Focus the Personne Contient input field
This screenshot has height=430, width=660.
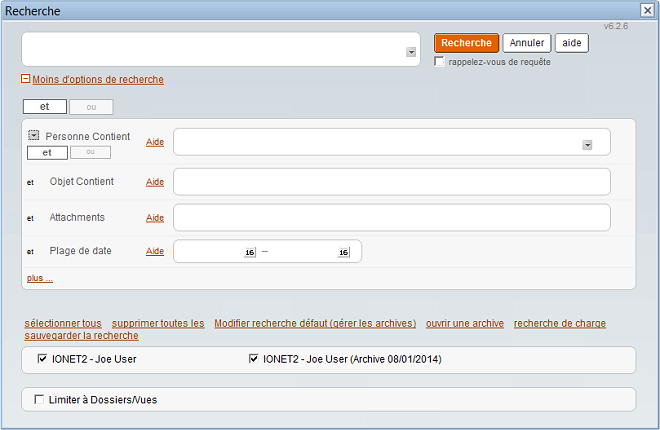392,142
